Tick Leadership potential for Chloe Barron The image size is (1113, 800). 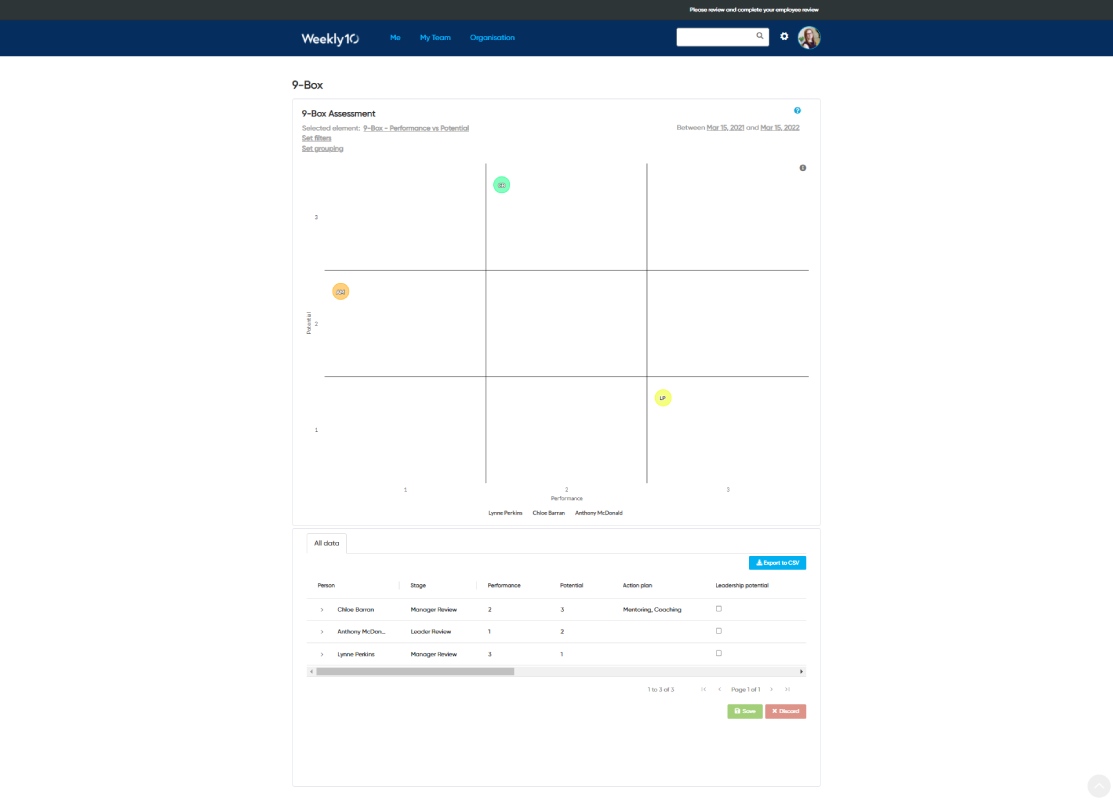[x=719, y=609]
